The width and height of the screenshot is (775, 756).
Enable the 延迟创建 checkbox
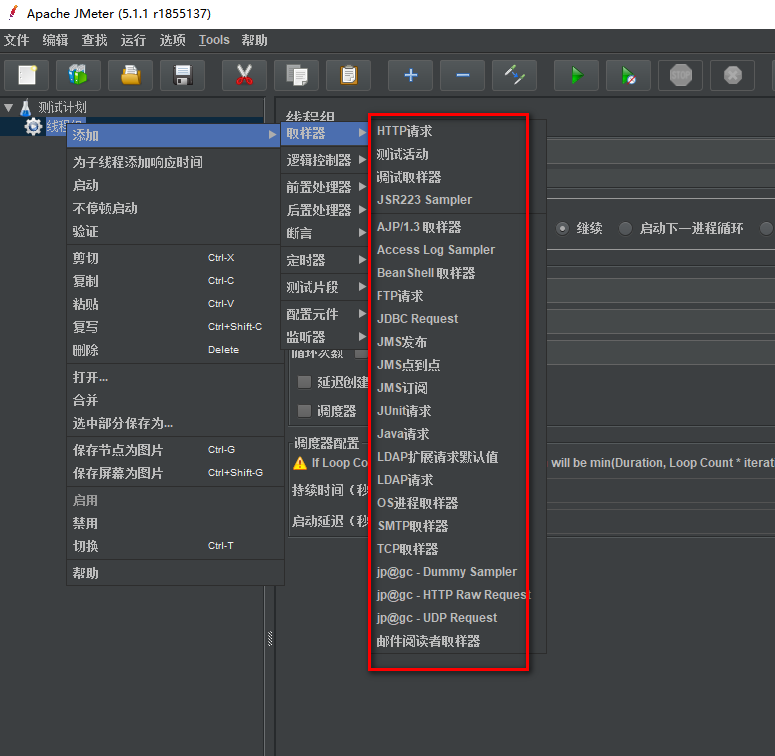pos(304,382)
